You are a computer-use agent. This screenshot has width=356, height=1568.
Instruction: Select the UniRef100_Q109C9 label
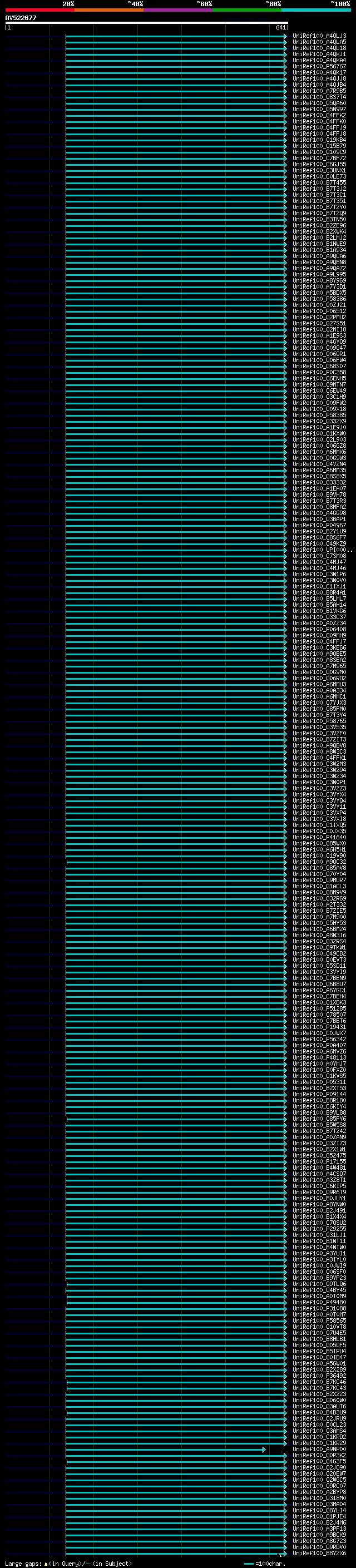point(319,152)
